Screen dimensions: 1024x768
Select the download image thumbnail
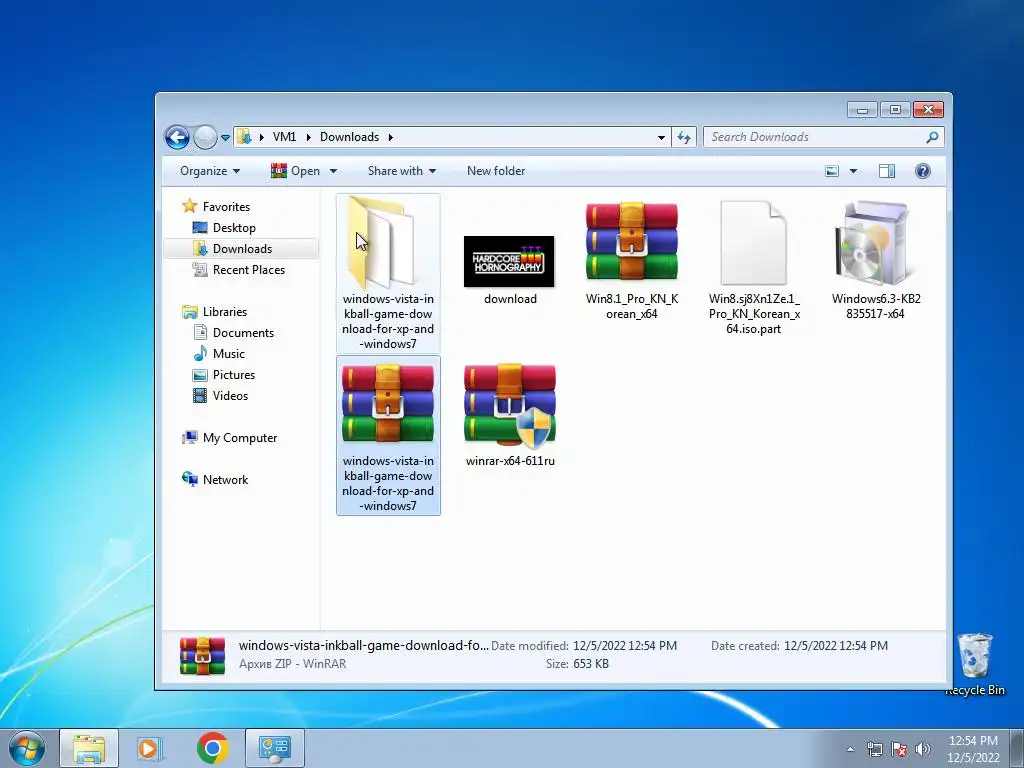[509, 261]
